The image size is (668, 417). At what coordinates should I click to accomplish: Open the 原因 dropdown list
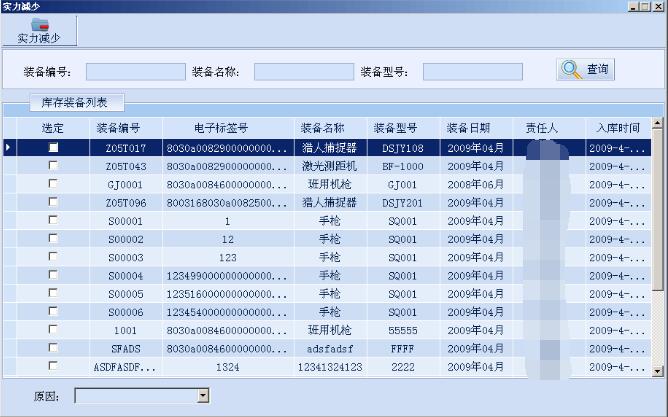pyautogui.click(x=203, y=396)
